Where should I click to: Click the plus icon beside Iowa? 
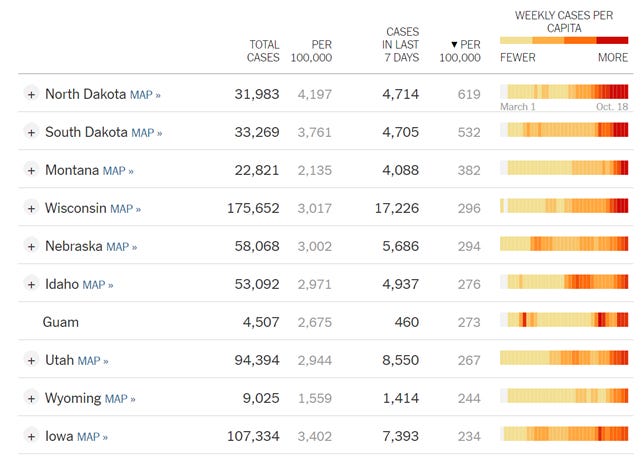[x=31, y=436]
